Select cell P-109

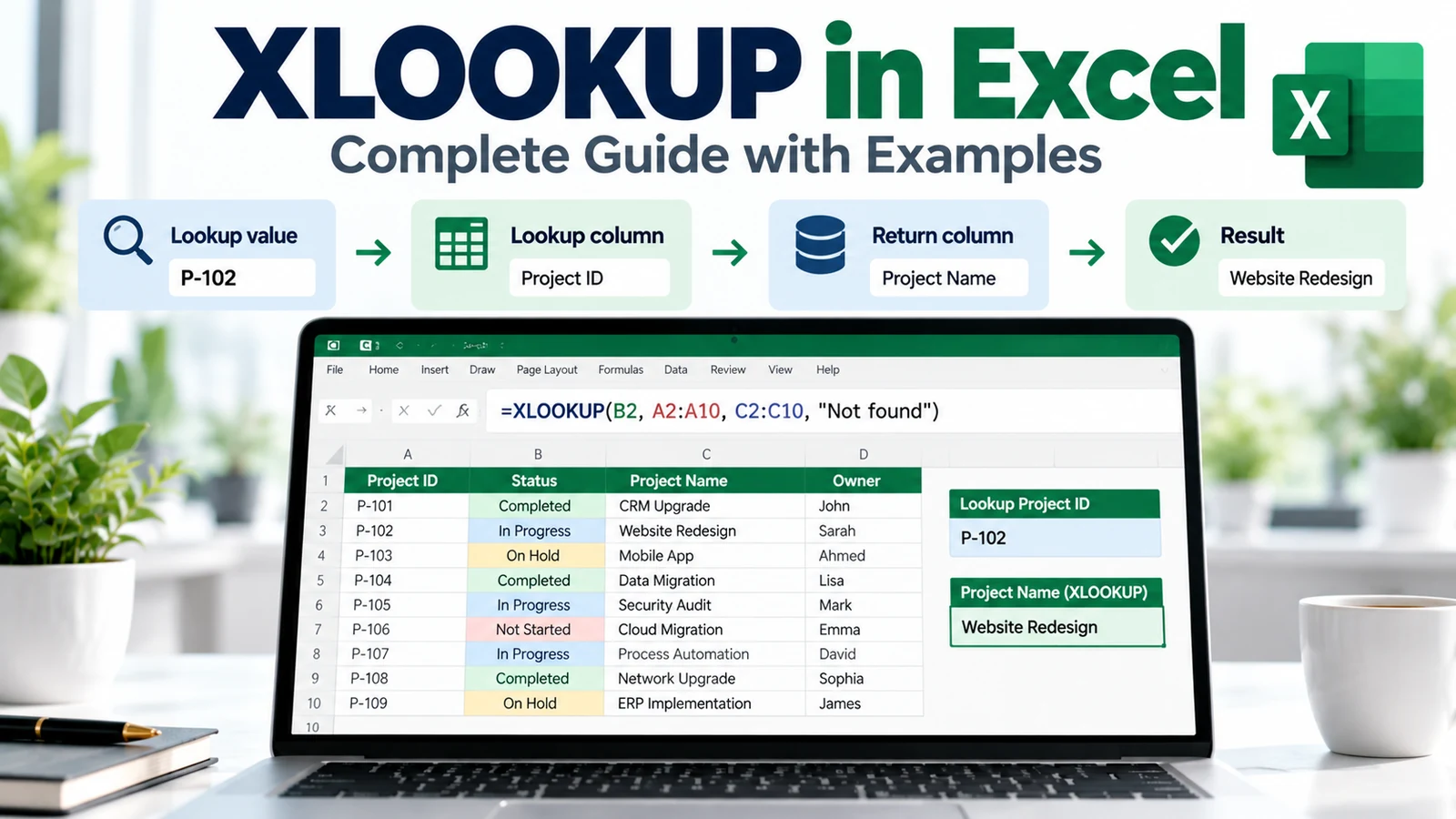pyautogui.click(x=400, y=703)
